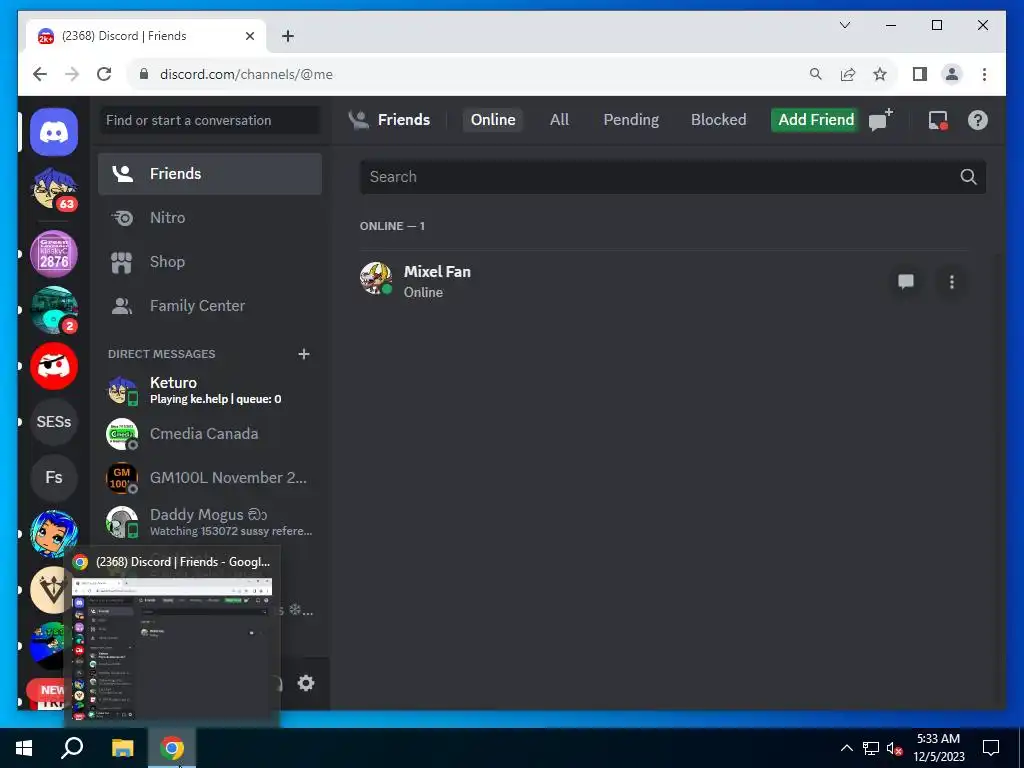The width and height of the screenshot is (1024, 768).
Task: Open the blue-haired anime avatar server
Action: [54, 534]
